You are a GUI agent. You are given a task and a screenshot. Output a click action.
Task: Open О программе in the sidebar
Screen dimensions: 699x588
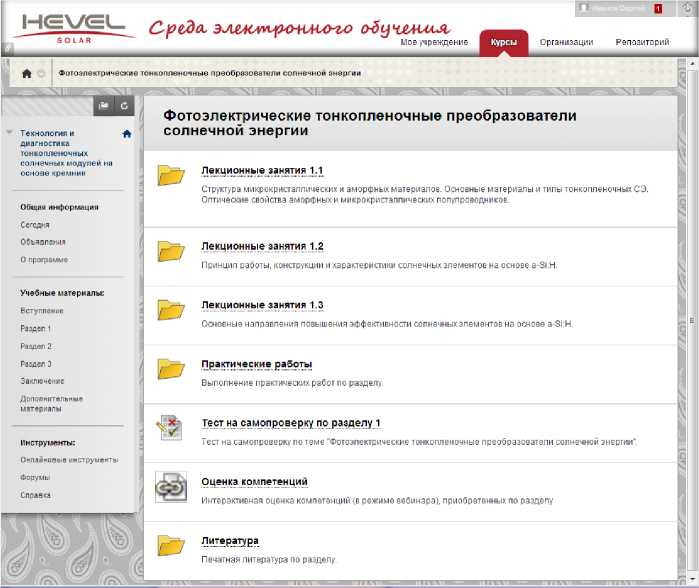click(44, 259)
